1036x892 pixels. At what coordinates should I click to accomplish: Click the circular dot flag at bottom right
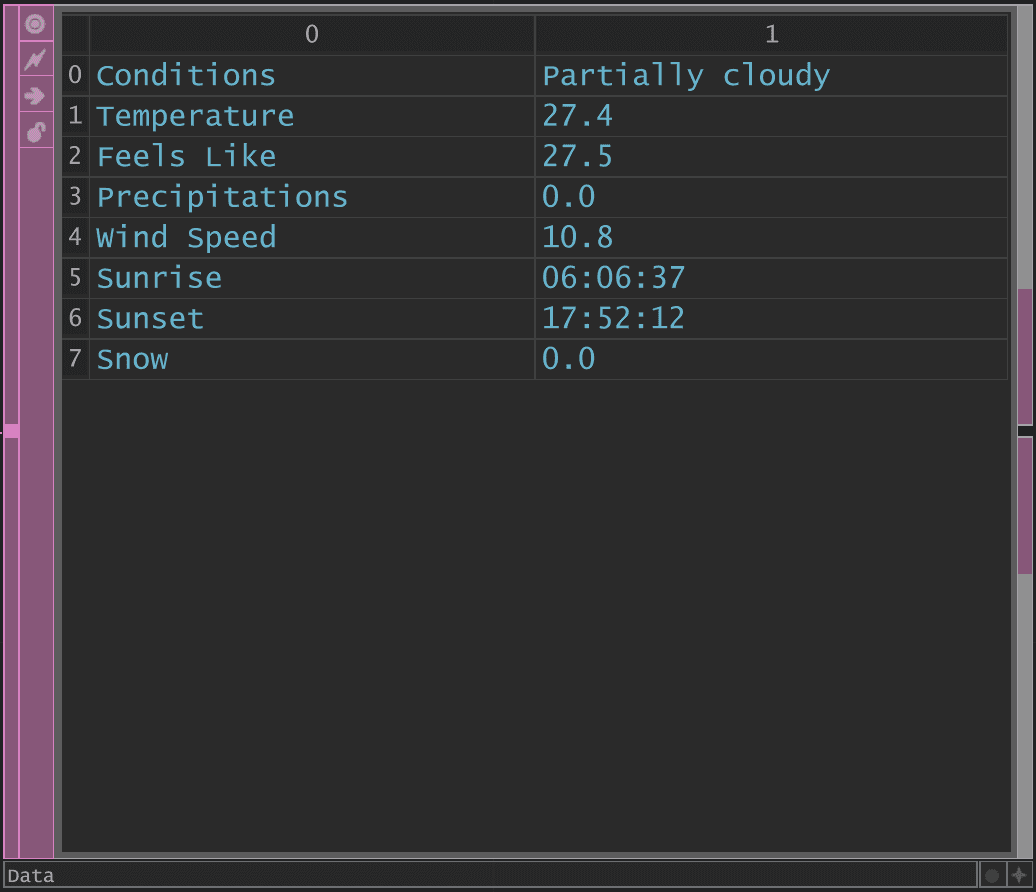pyautogui.click(x=992, y=875)
